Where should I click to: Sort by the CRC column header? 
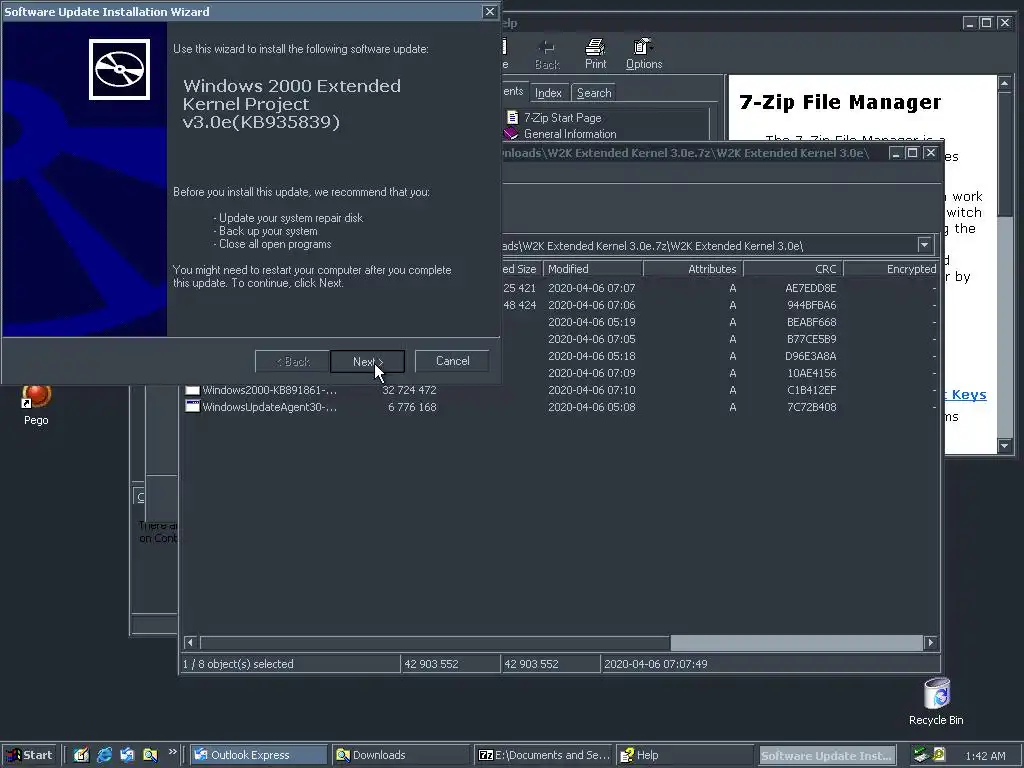pos(793,269)
